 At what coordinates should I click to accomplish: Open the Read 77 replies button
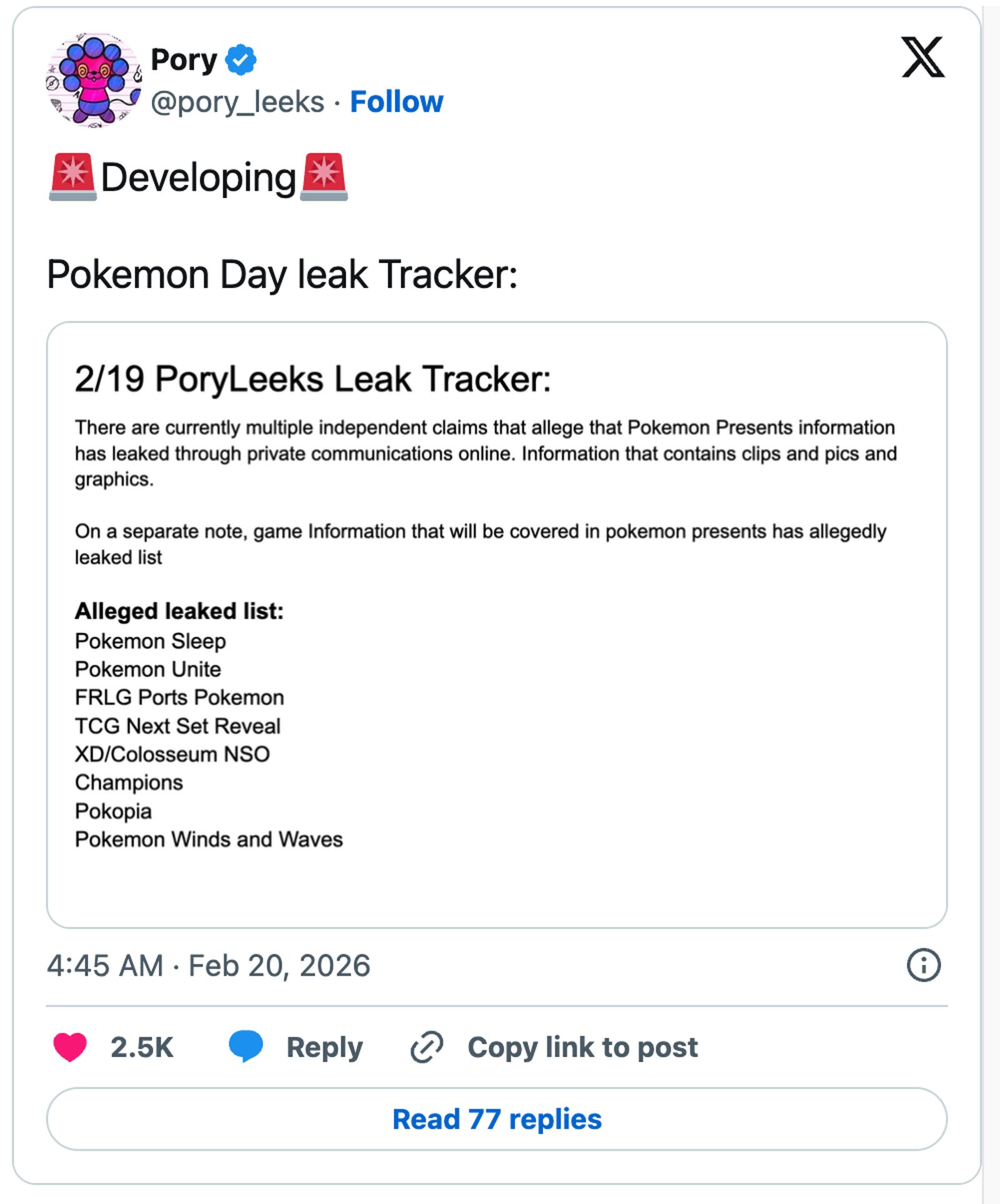(496, 1119)
